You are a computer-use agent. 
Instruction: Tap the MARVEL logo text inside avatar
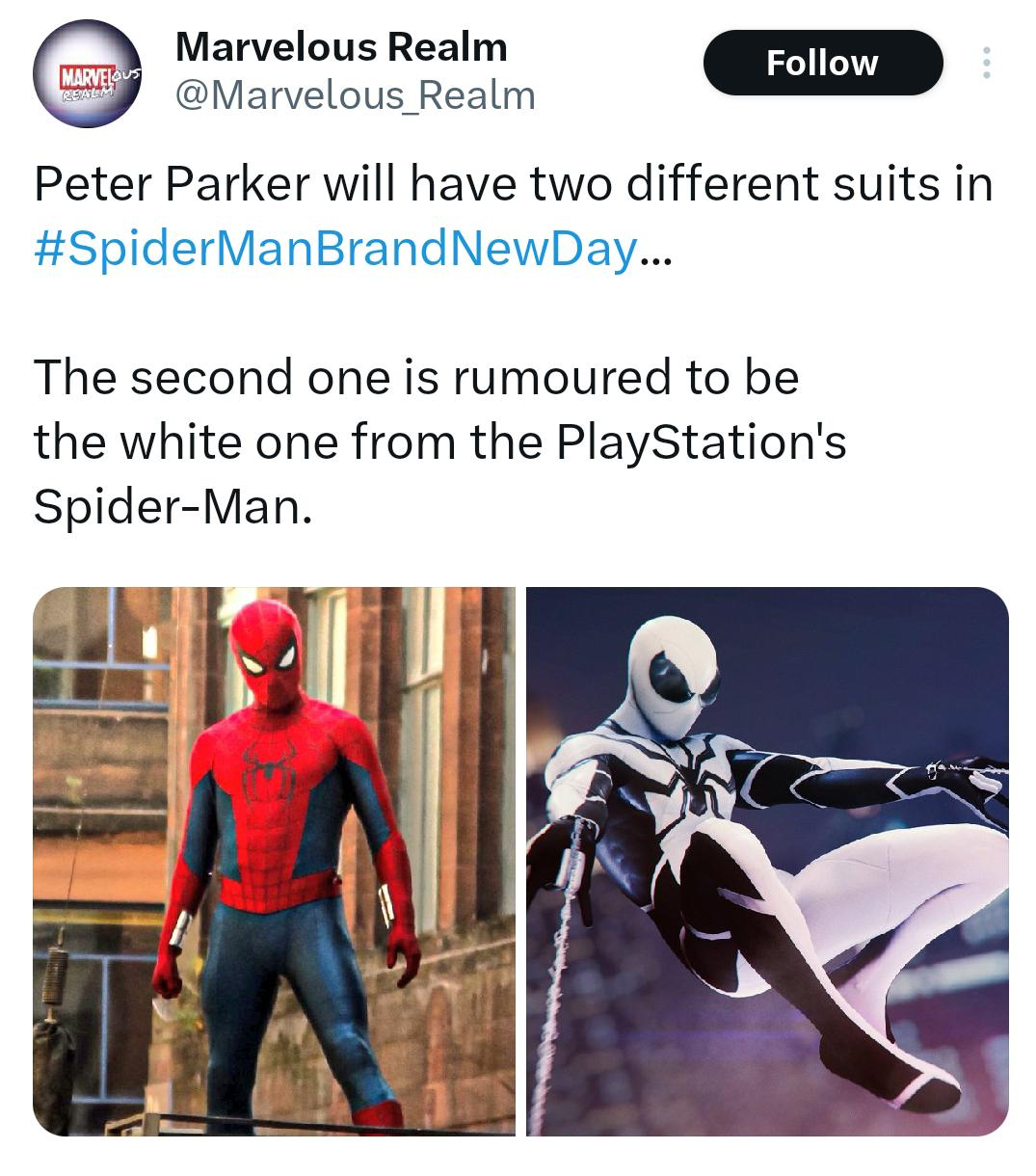click(x=81, y=77)
